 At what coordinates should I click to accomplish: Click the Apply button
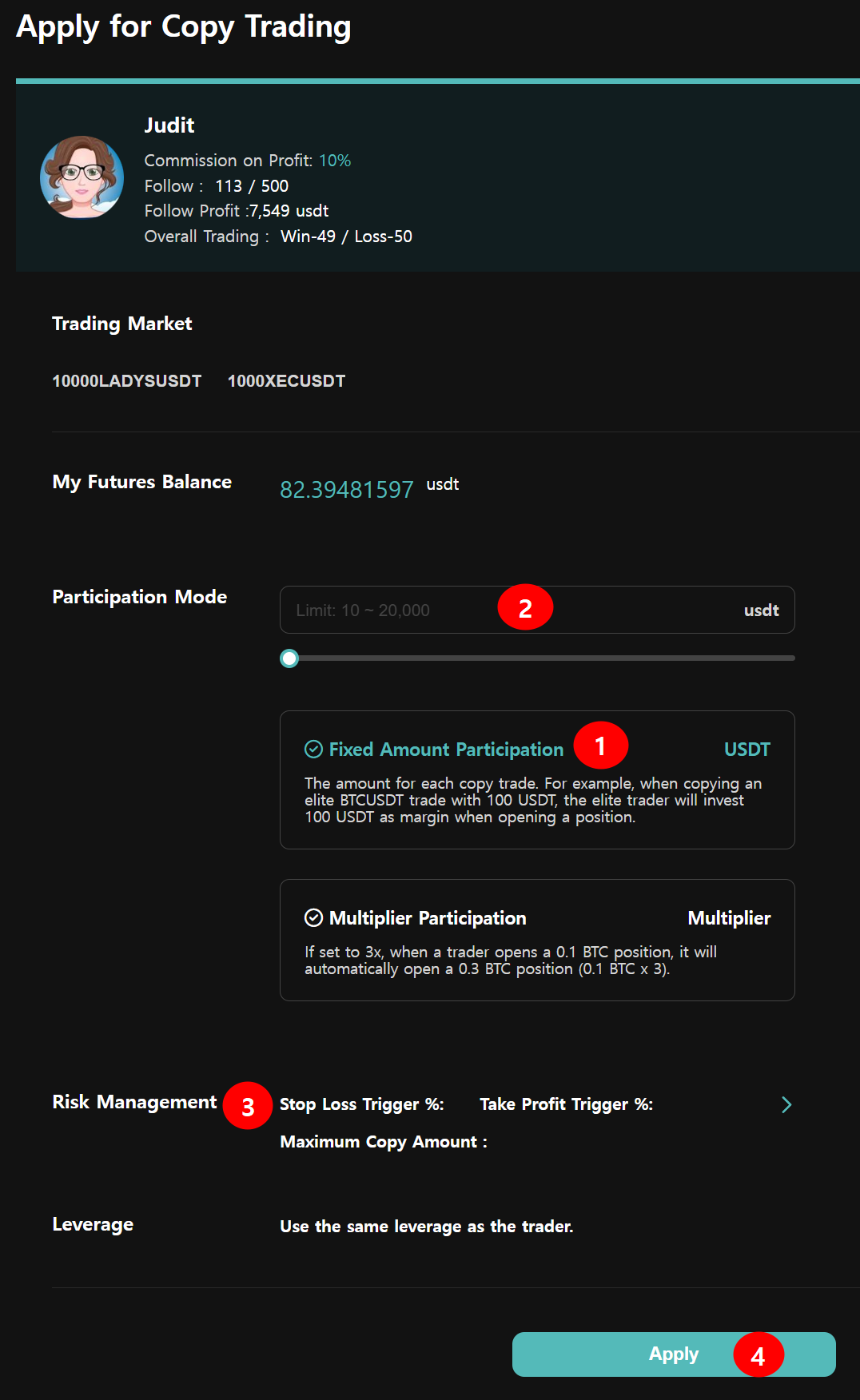(x=673, y=1354)
